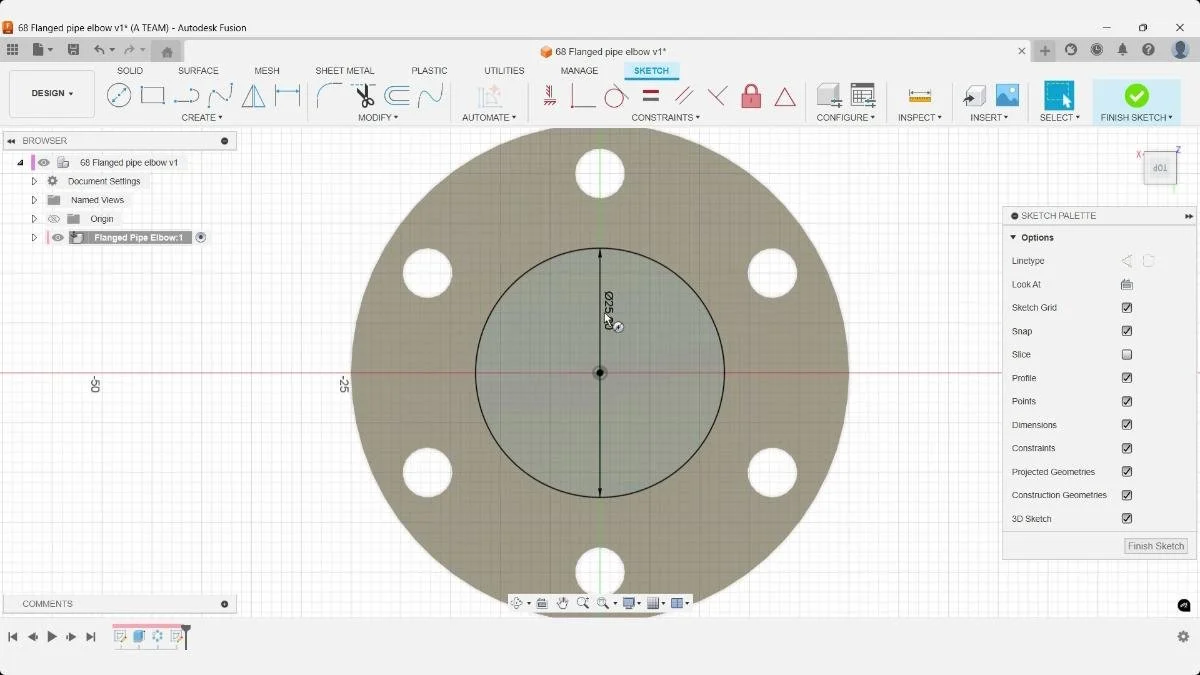Click the ViewCube TOP face
This screenshot has height=675, width=1200.
[1160, 168]
